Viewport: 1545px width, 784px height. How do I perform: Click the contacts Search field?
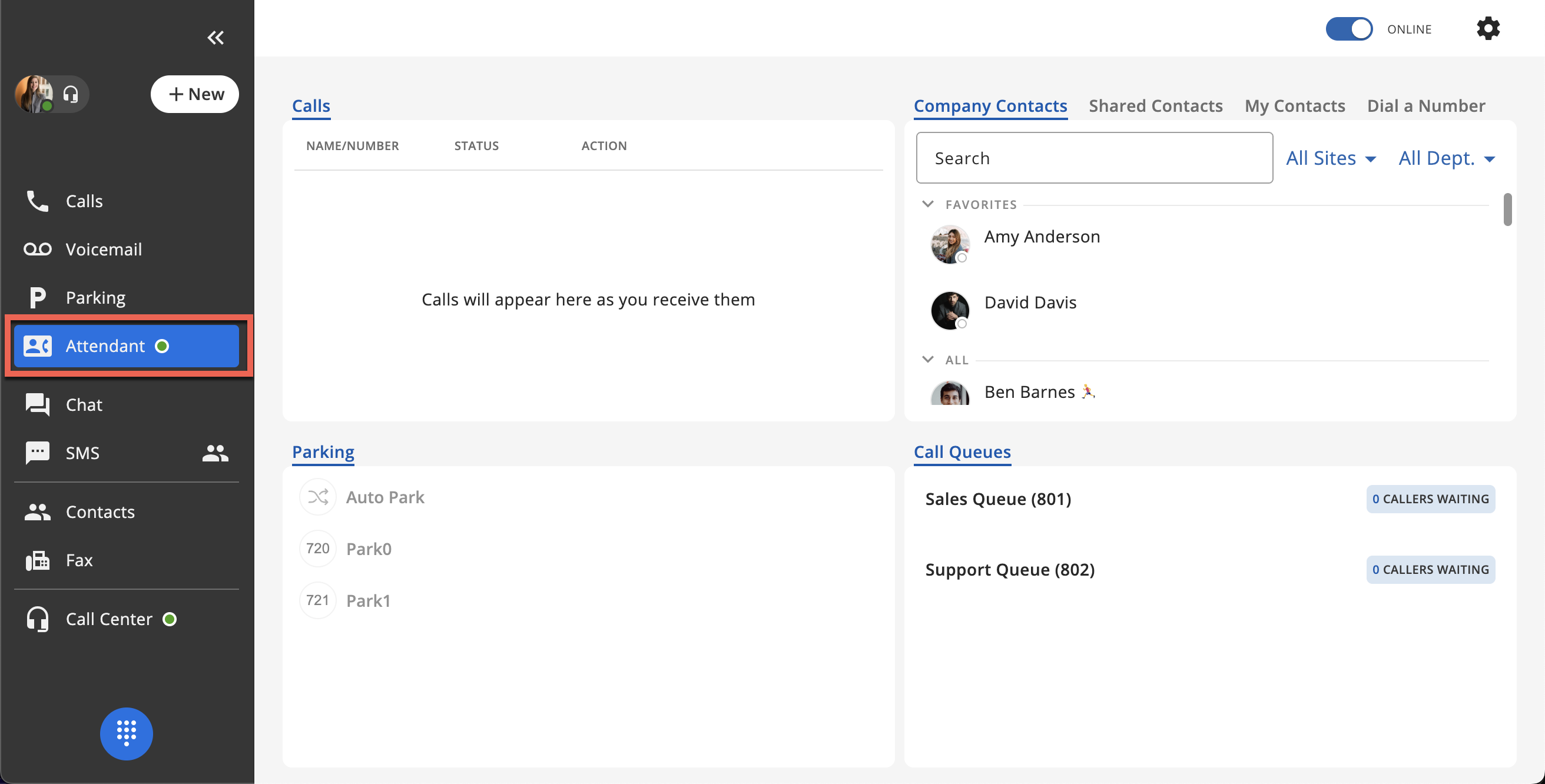click(x=1094, y=158)
